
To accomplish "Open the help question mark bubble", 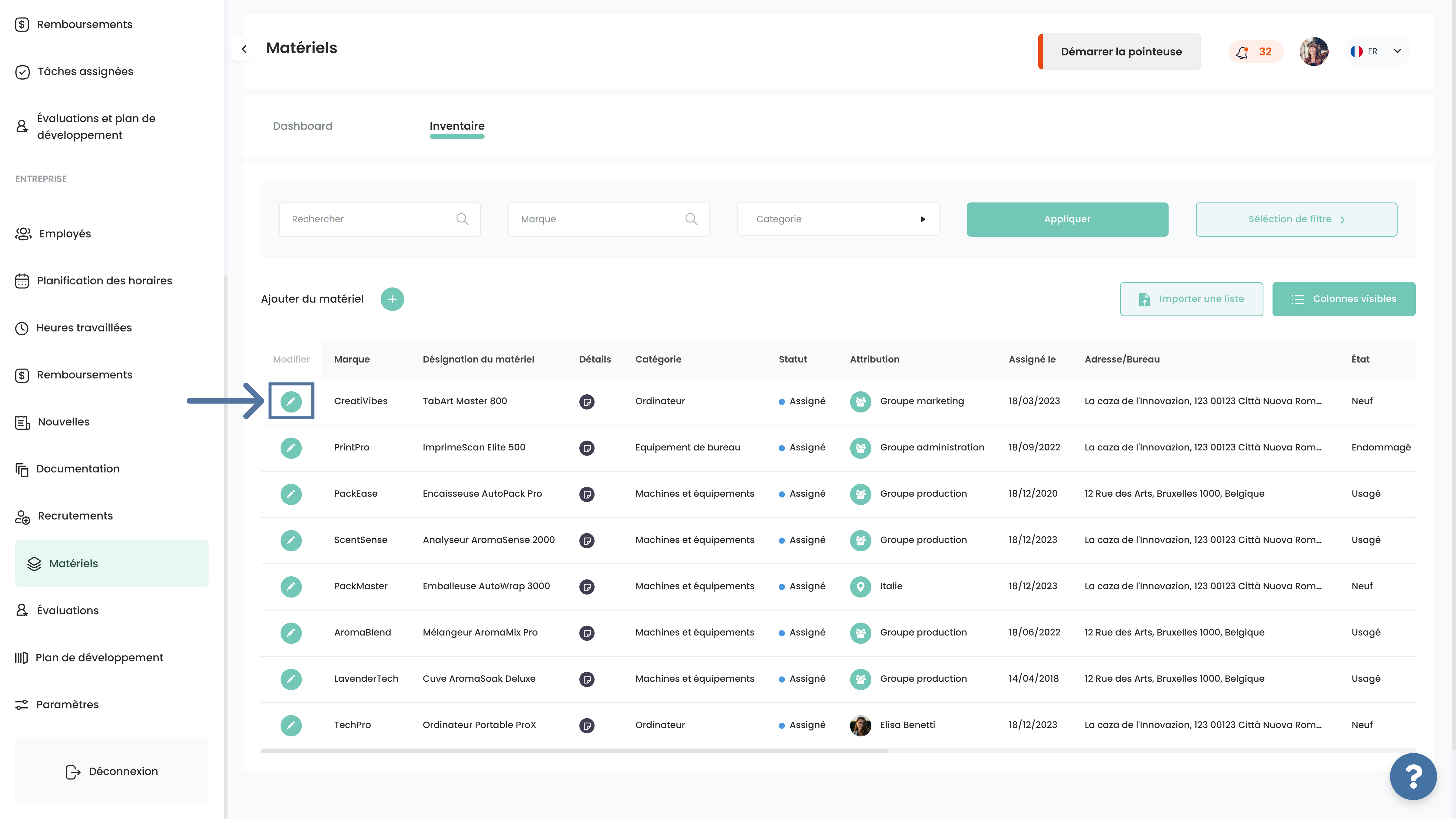I will click(1413, 777).
